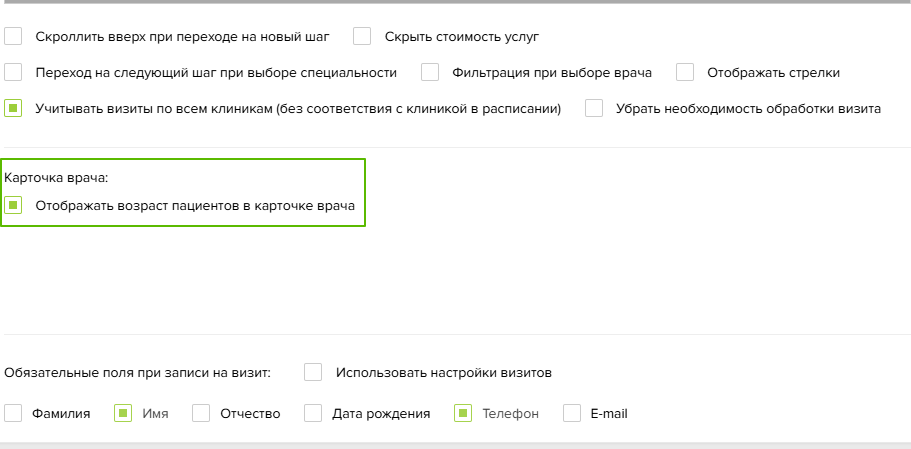The height and width of the screenshot is (449, 911).
Task: Enable "Использовать настройки визитов" checkbox
Action: coord(313,372)
